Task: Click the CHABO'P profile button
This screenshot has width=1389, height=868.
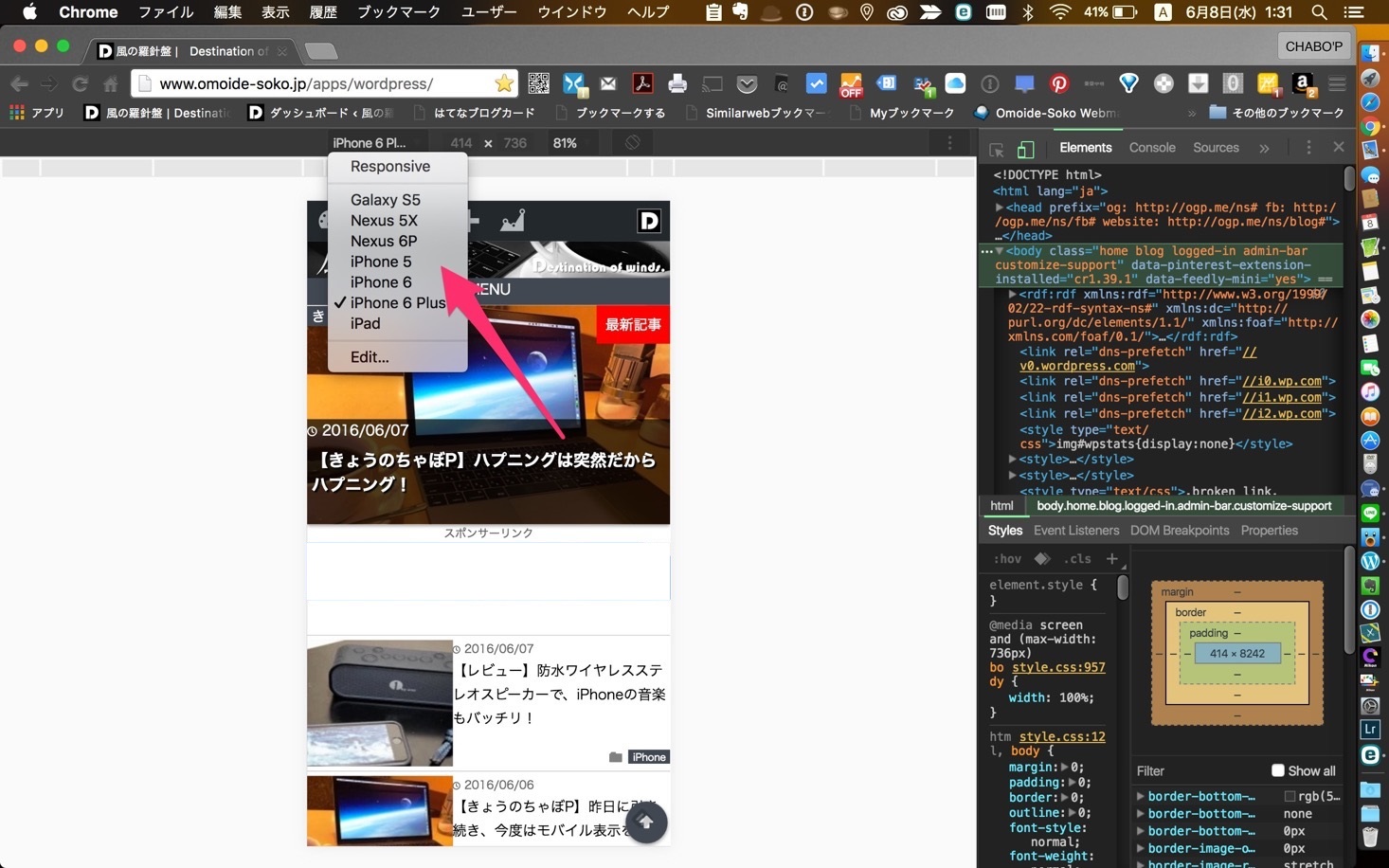Action: coord(1313,46)
